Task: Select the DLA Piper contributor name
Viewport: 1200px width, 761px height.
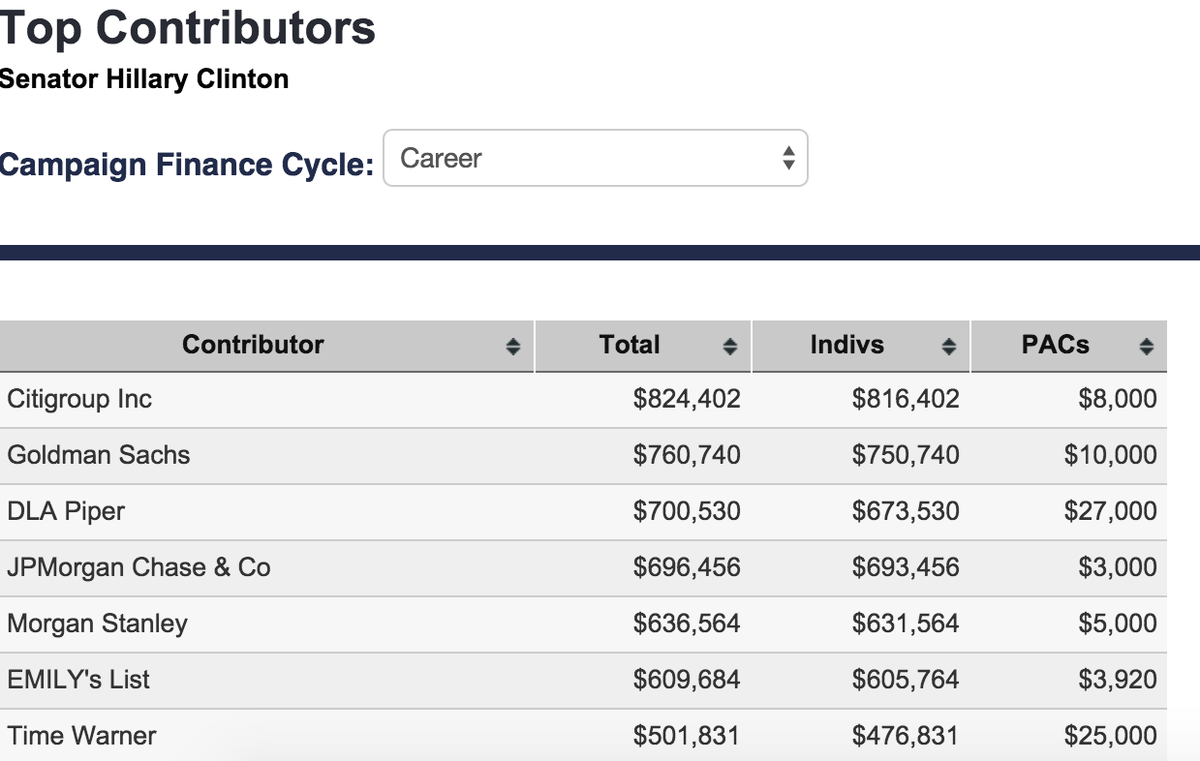Action: coord(66,511)
